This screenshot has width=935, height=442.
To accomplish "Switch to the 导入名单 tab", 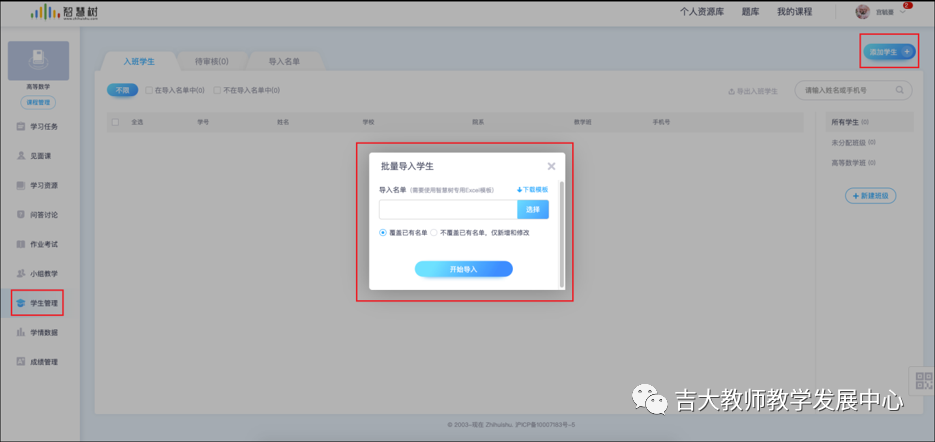I will (284, 61).
